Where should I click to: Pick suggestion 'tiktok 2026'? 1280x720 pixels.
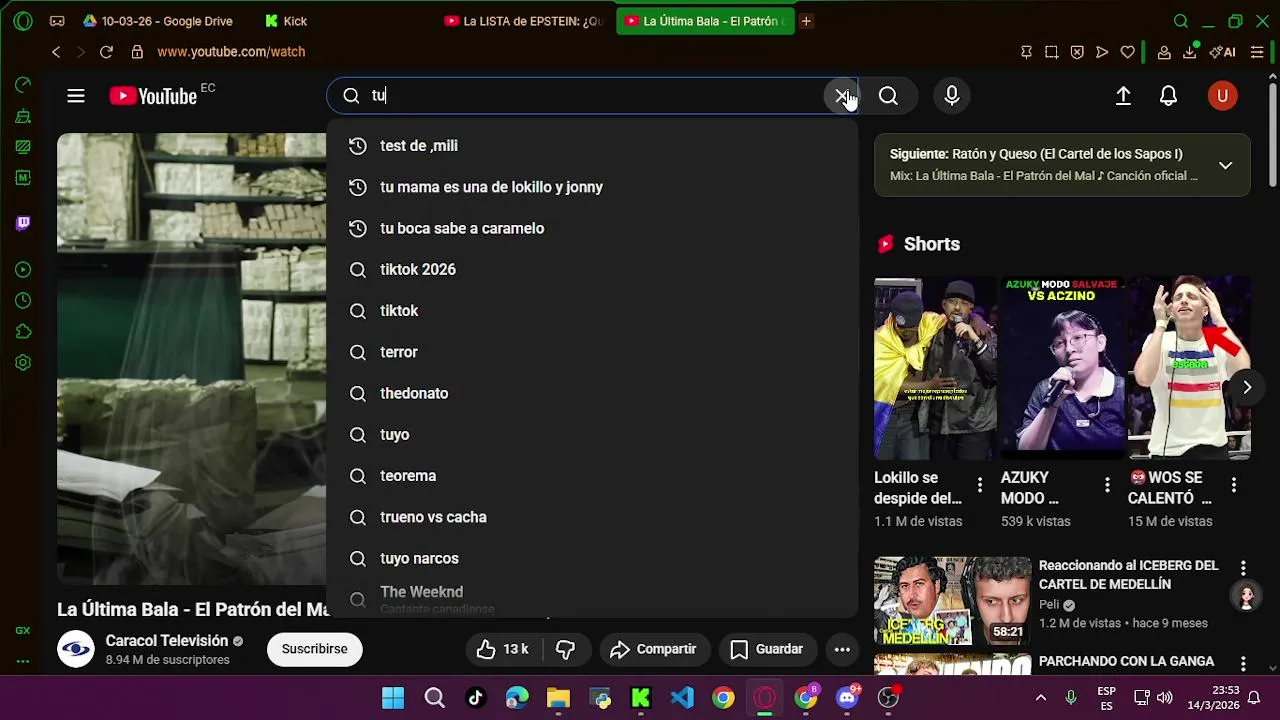592,270
